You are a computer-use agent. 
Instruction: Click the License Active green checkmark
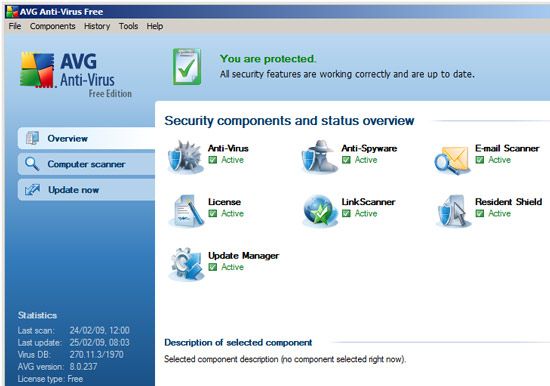point(213,213)
